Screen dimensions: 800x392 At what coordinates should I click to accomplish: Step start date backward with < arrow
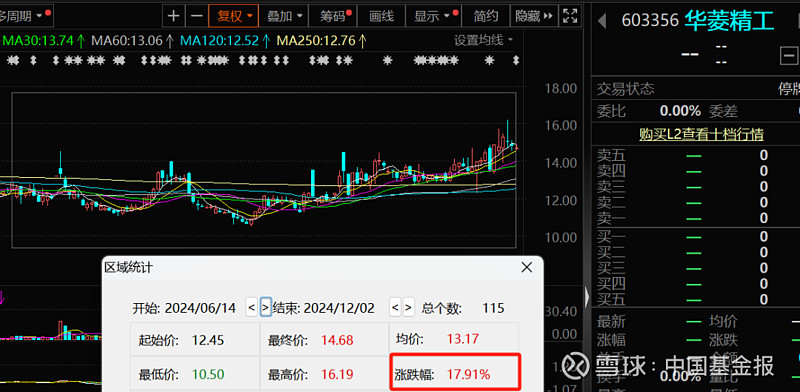252,308
